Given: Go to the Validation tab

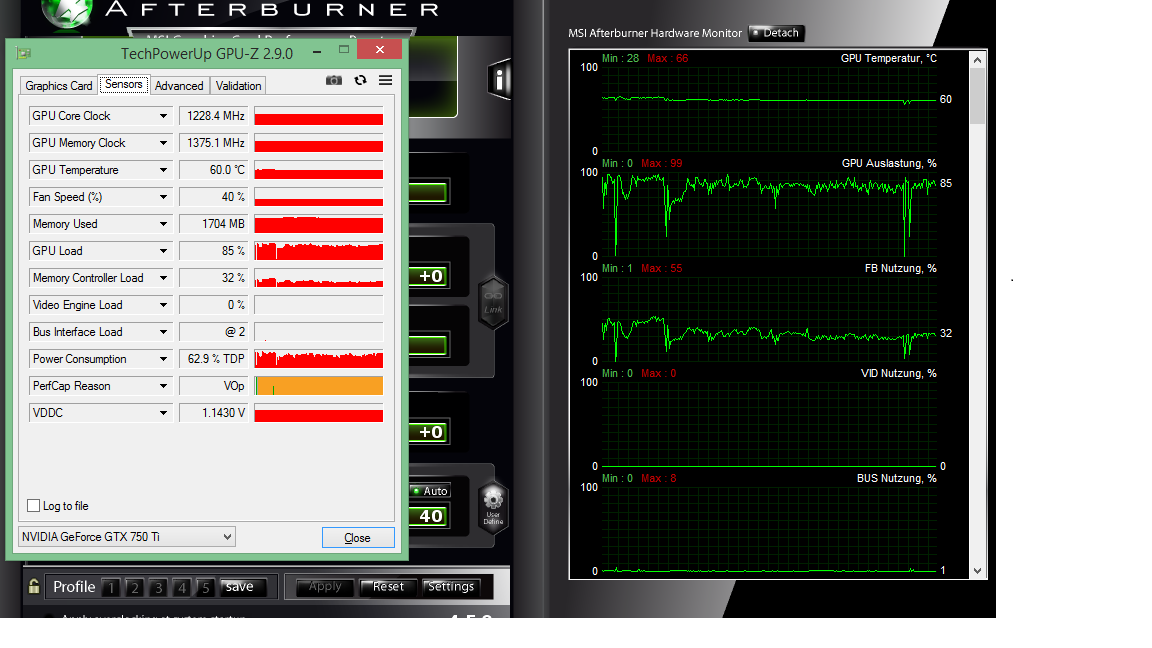Looking at the screenshot, I should coord(238,86).
